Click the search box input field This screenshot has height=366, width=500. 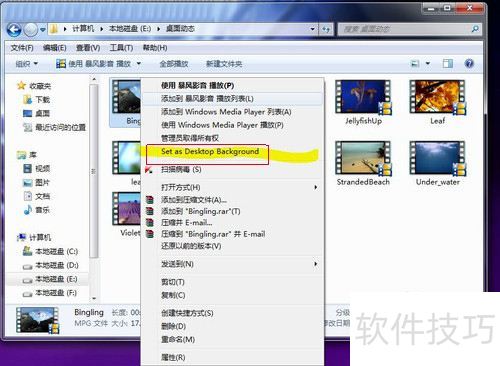point(405,29)
